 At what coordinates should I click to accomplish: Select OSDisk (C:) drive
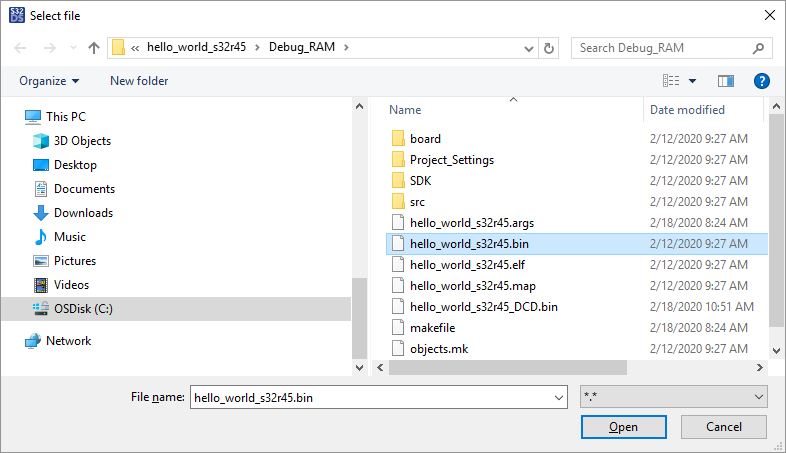175,309
